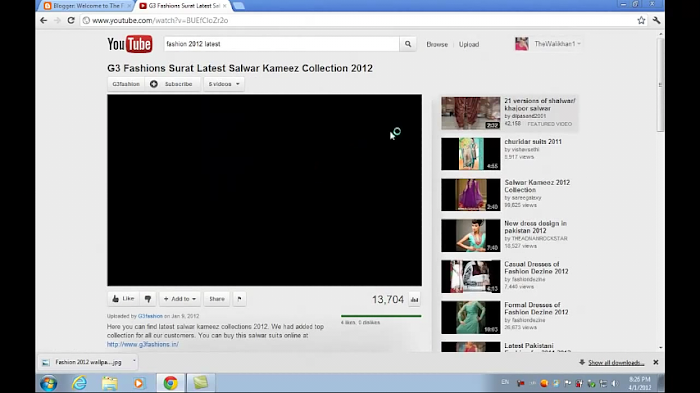Click the likes/dislikes rating bar
The width and height of the screenshot is (700, 393).
[x=381, y=316]
